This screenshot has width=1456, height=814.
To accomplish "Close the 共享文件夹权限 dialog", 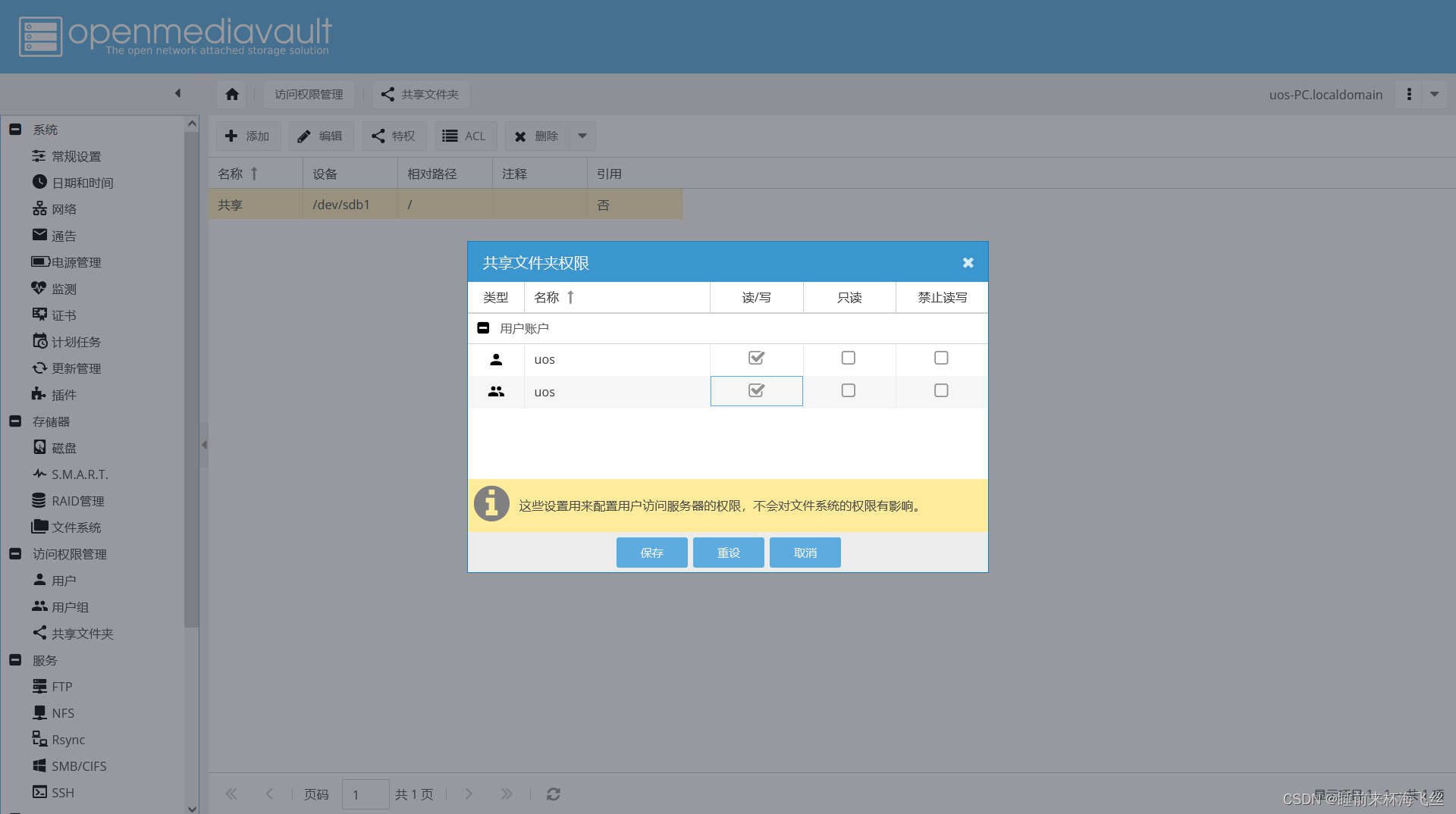I will (x=968, y=262).
